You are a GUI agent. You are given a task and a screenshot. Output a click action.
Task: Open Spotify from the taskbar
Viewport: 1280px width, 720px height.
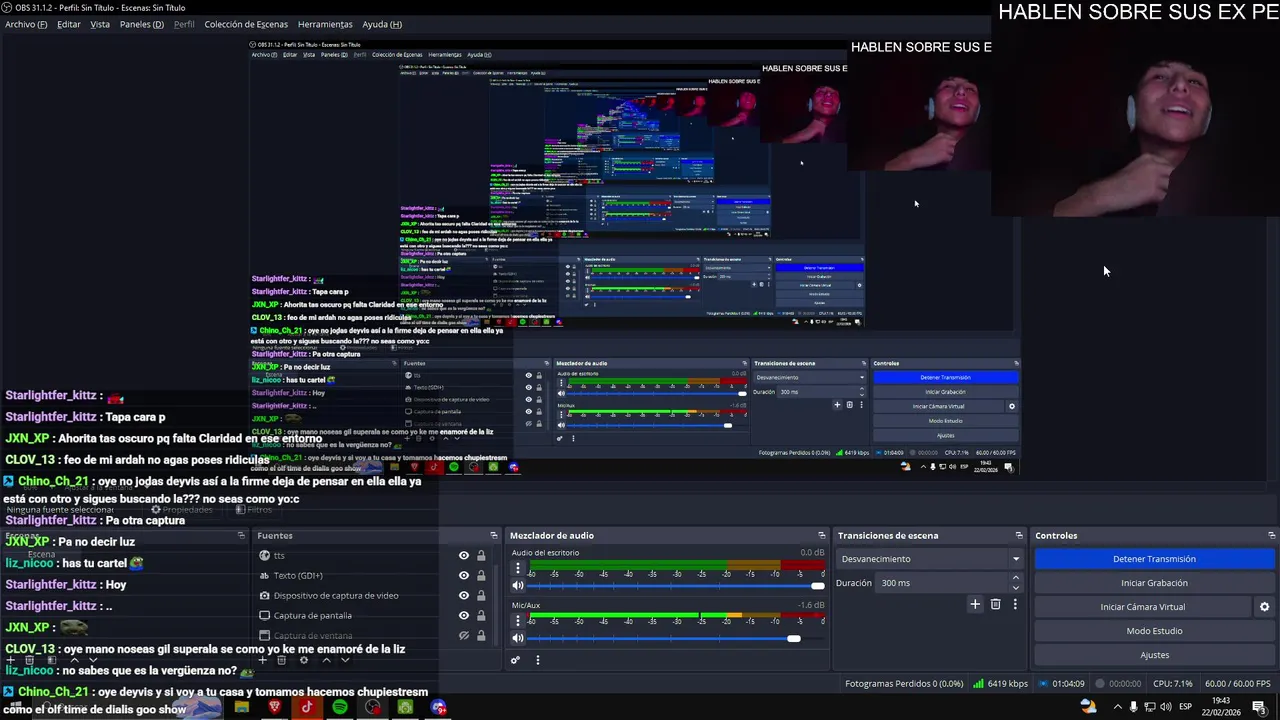click(x=340, y=707)
